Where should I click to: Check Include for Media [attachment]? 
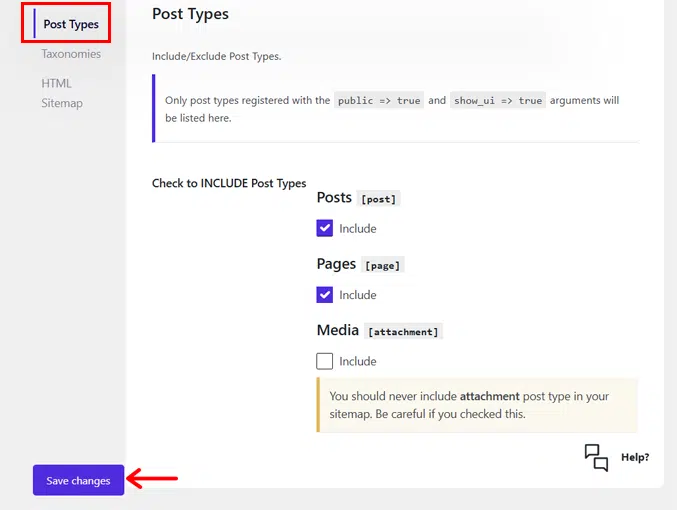[325, 361]
